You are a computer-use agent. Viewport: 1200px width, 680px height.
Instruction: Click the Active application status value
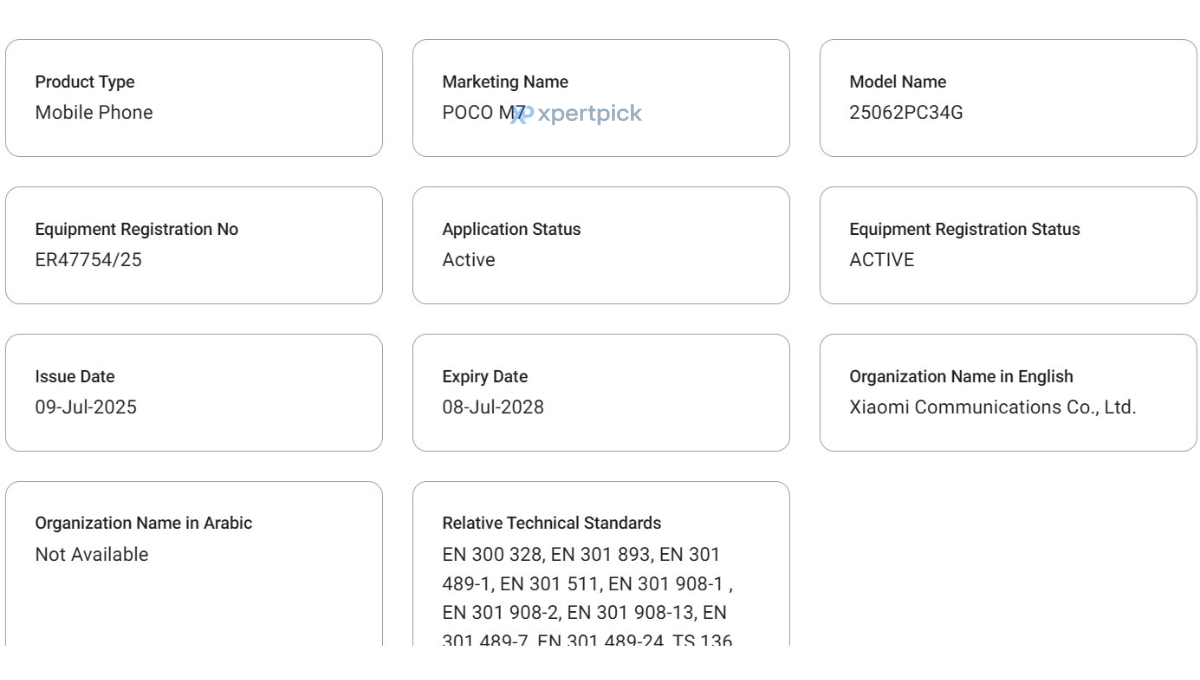[468, 260]
